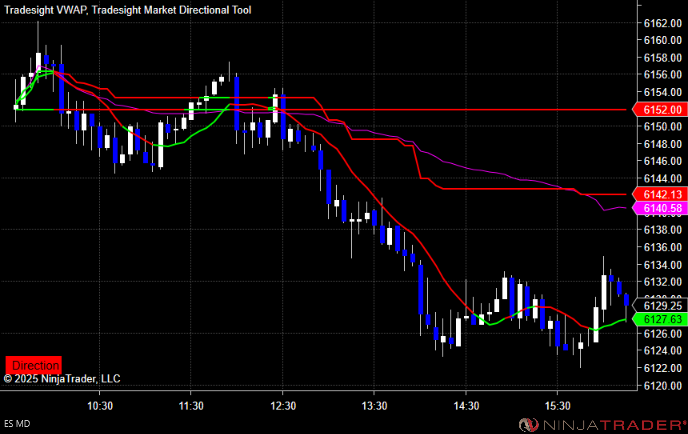Click the 6126.00 price axis label
The image size is (688, 434).
click(x=663, y=334)
